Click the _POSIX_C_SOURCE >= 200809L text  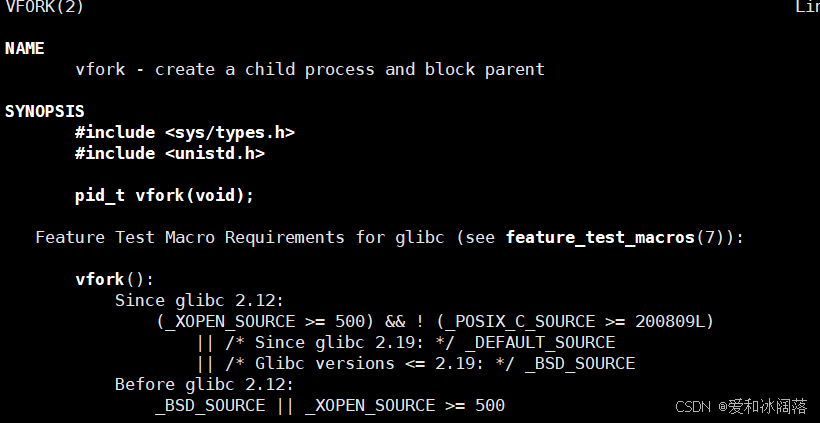[x=575, y=322]
